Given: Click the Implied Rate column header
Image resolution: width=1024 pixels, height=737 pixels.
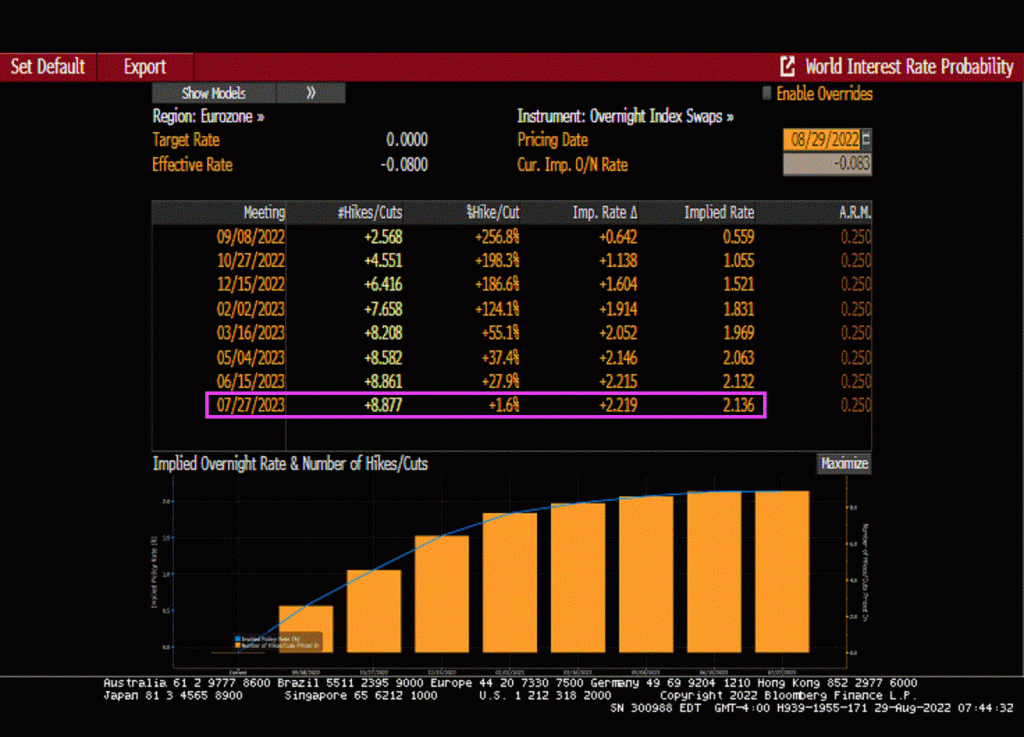Looking at the screenshot, I should (719, 212).
